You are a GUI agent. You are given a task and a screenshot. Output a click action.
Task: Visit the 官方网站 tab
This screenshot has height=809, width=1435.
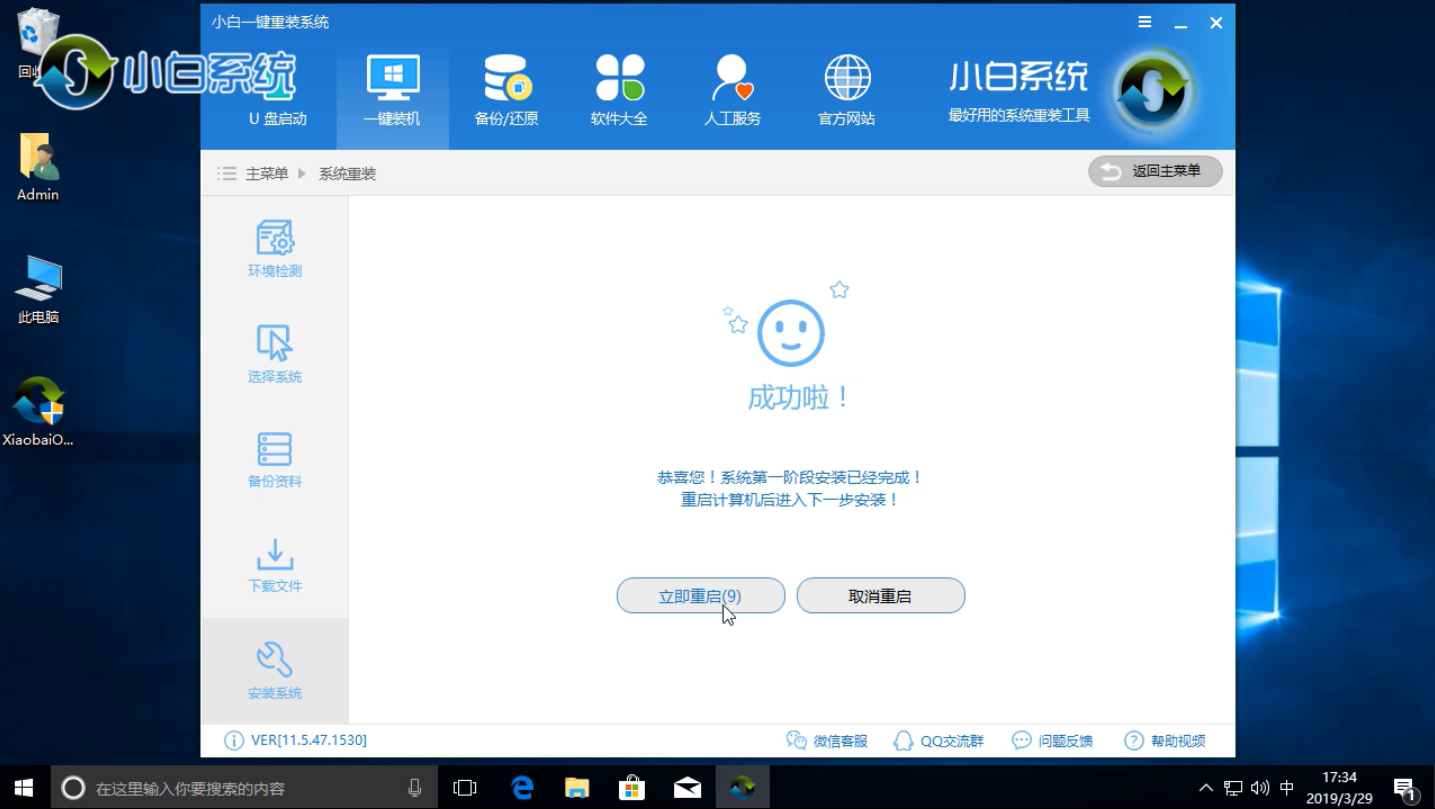[x=846, y=92]
